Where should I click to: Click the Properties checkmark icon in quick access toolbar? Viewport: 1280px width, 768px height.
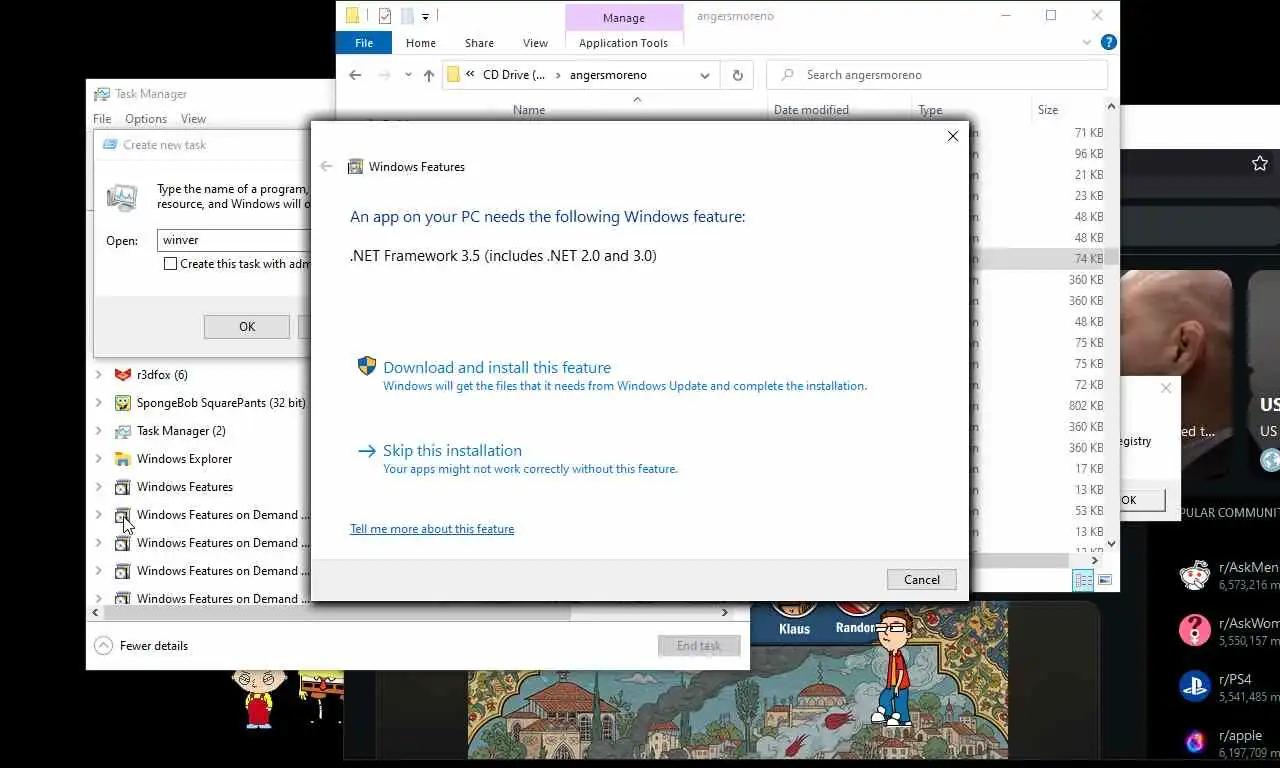coord(385,16)
